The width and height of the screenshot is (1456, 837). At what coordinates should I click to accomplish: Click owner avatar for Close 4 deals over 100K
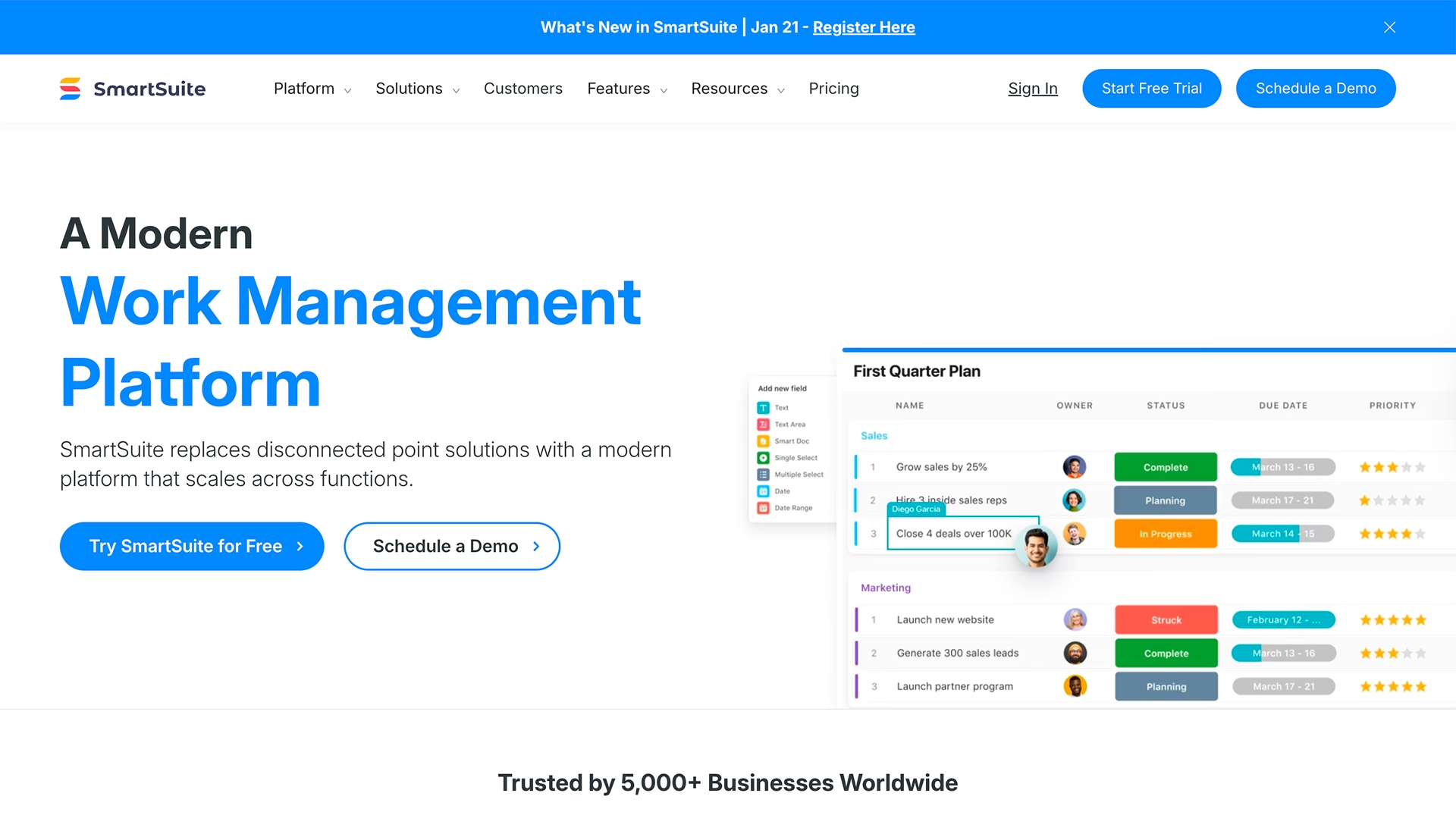coord(1074,534)
